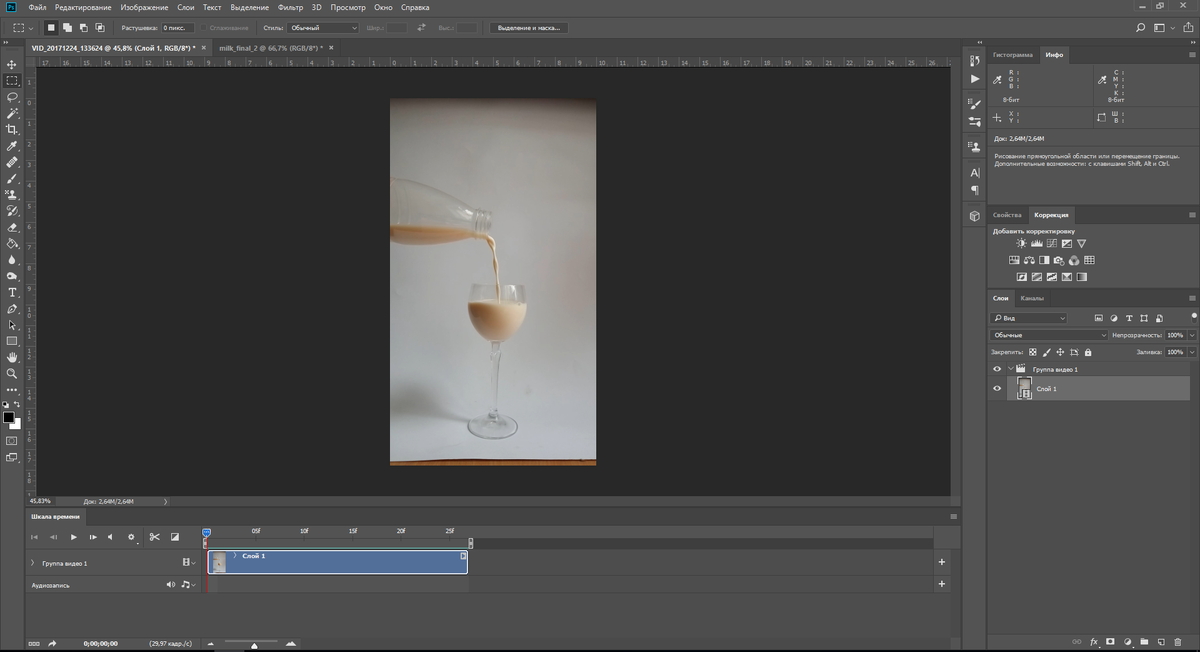Open the Непрозрачность 100% dropdown arrow
The height and width of the screenshot is (652, 1200).
click(1190, 335)
